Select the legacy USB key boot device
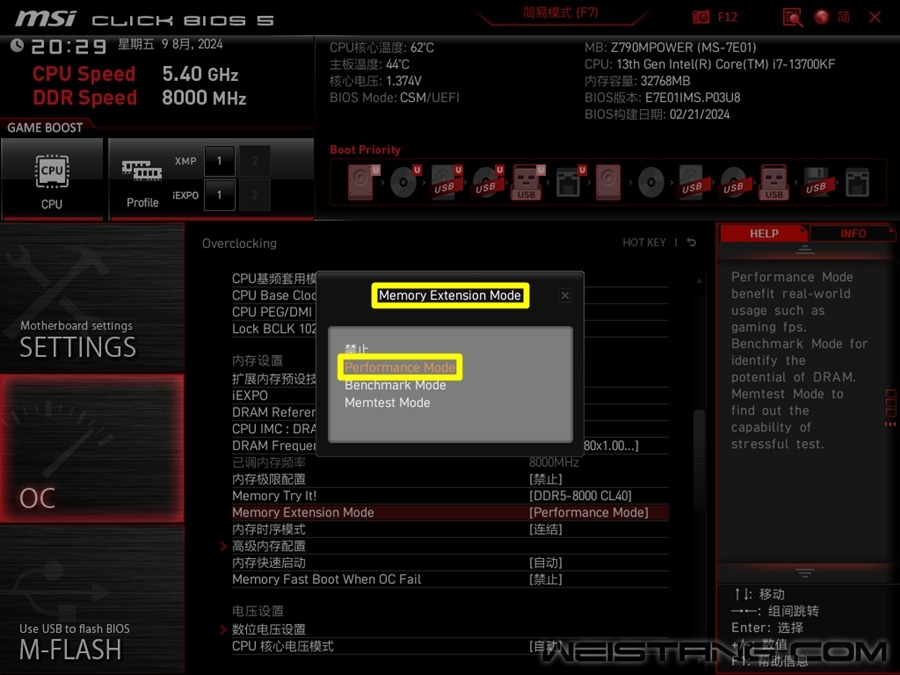 [774, 182]
